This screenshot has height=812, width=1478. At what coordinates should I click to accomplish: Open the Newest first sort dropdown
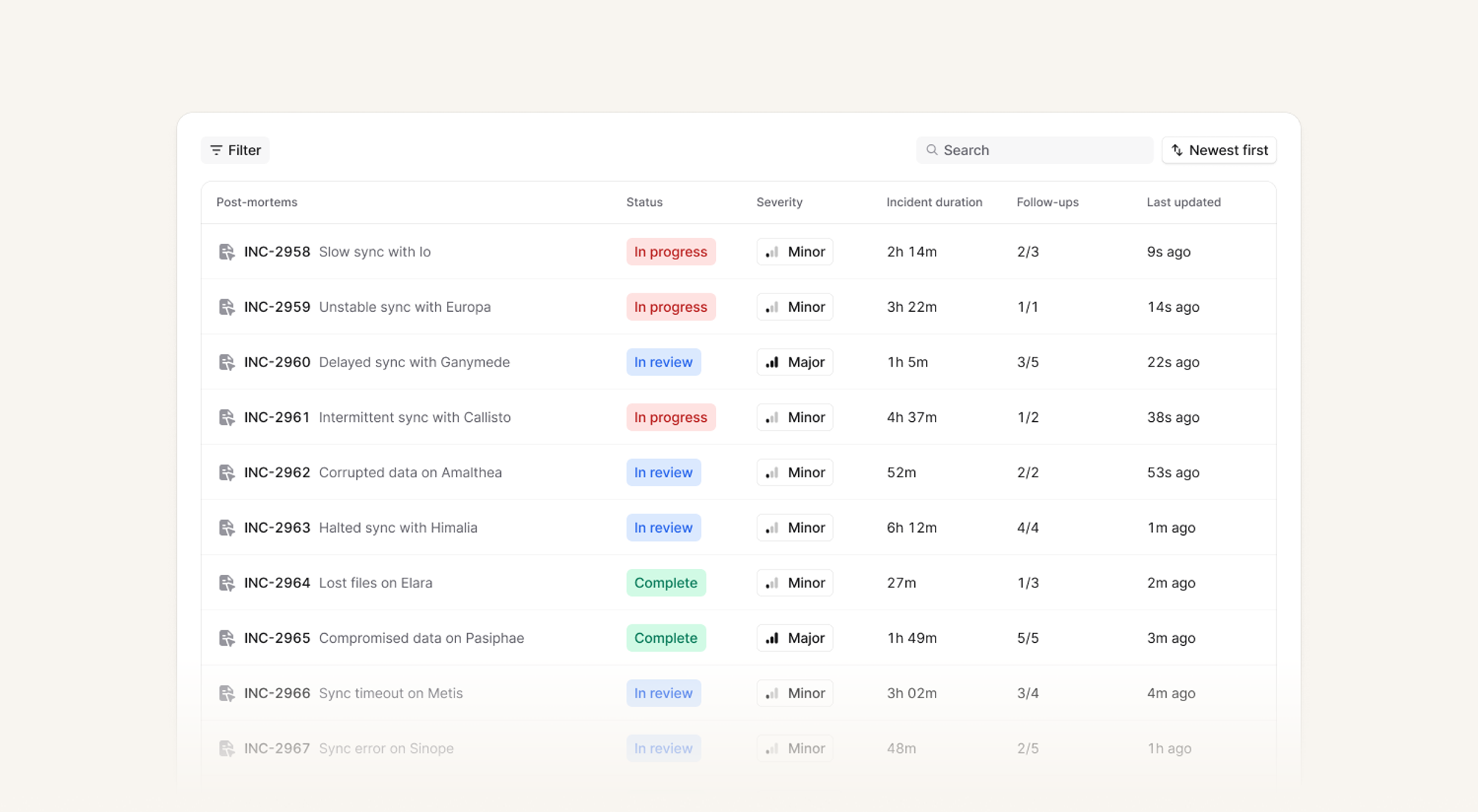click(1219, 150)
